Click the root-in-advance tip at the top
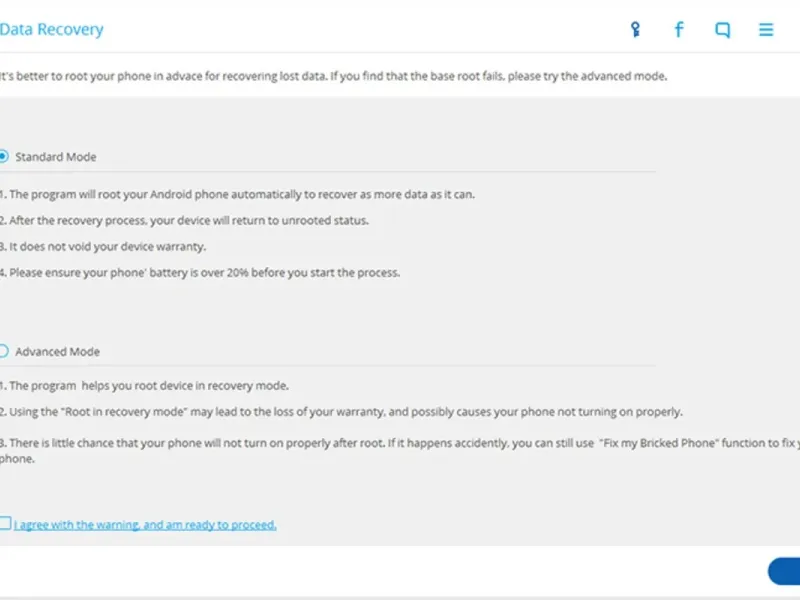 coord(333,76)
